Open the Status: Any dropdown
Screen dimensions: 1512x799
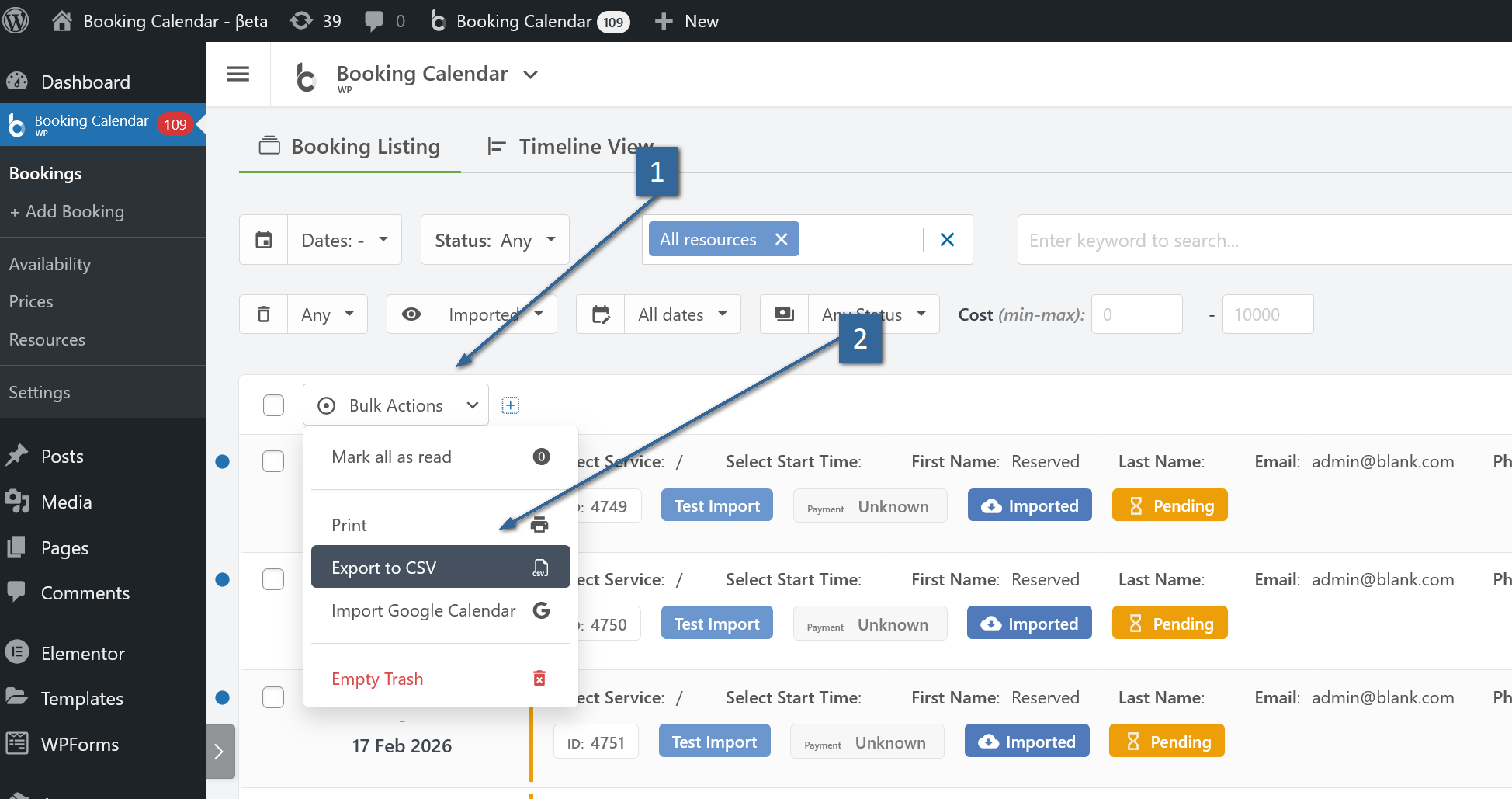(494, 240)
